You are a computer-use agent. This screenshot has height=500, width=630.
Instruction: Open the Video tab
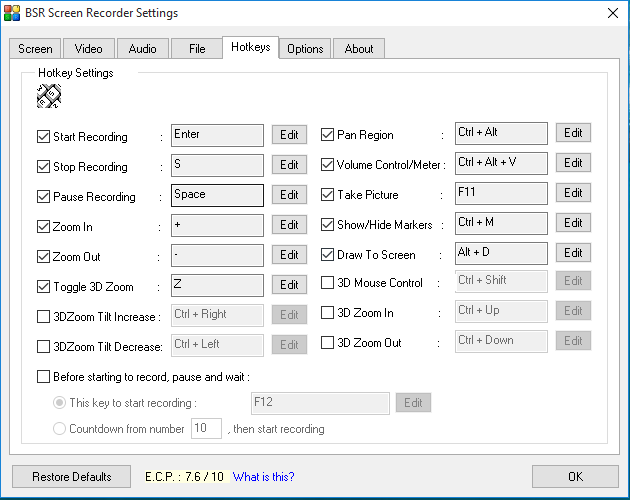89,49
